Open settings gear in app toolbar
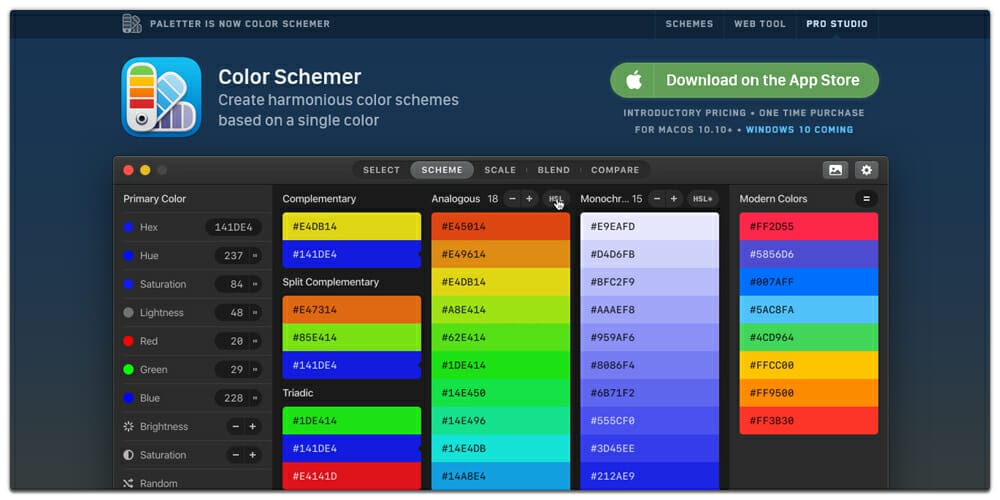 (x=866, y=170)
